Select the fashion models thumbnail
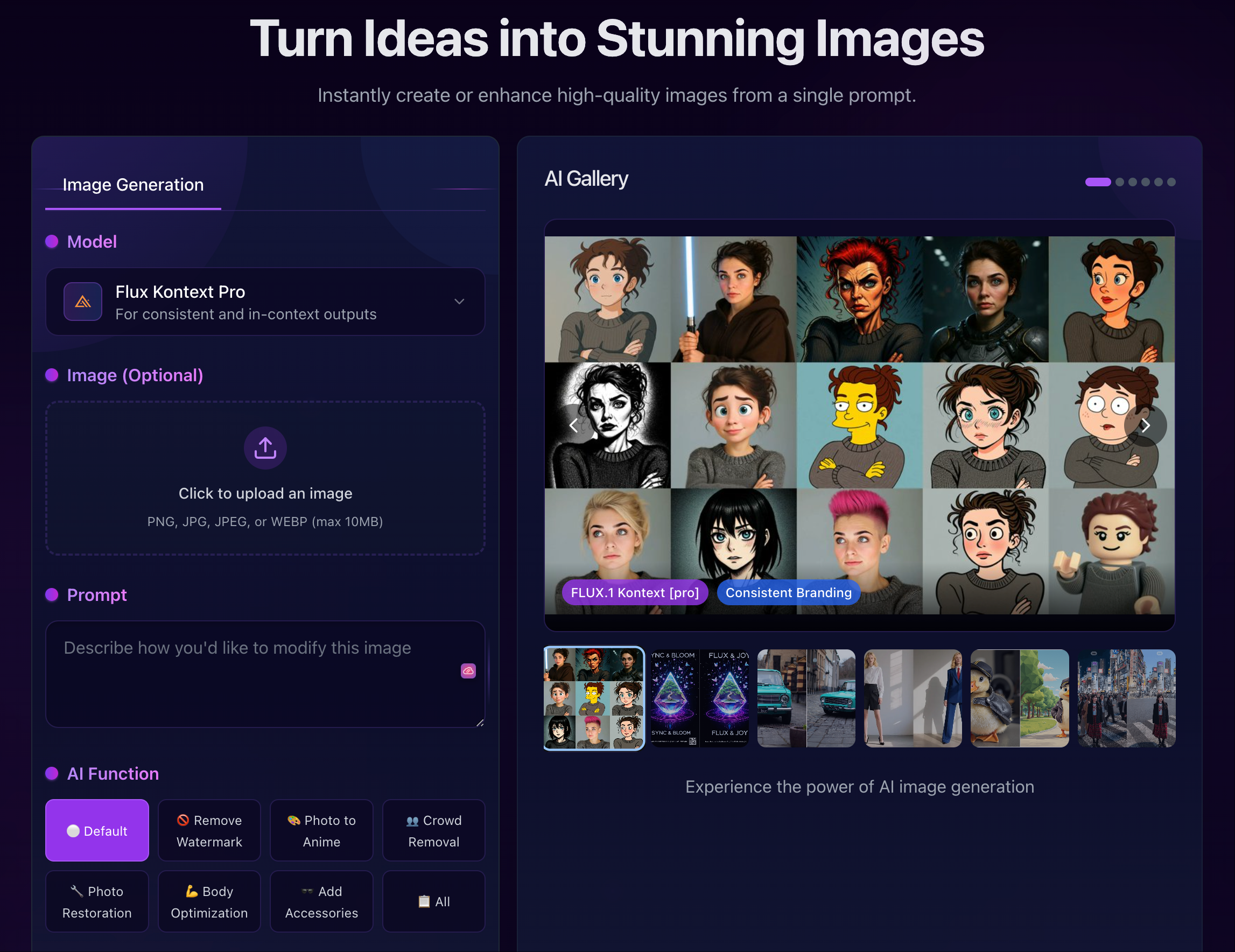This screenshot has height=952, width=1235. (x=913, y=698)
